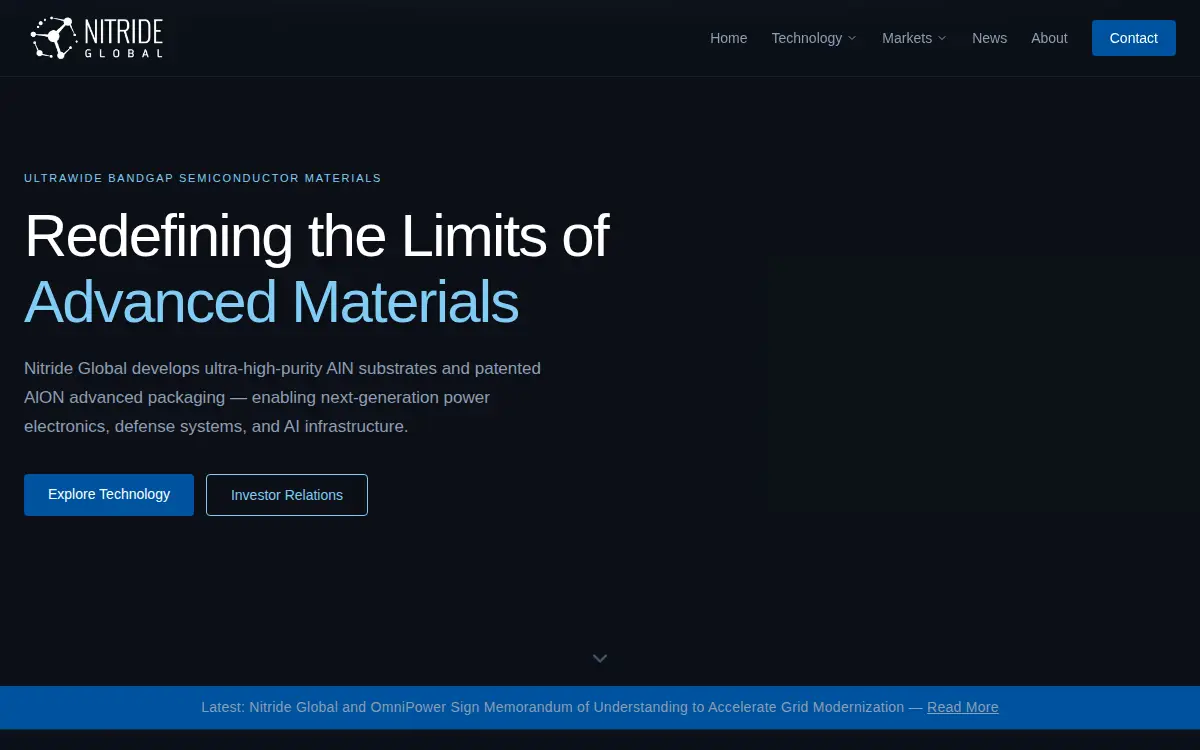
Task: Click the 'Redefining the Limits of' heading
Action: [316, 237]
